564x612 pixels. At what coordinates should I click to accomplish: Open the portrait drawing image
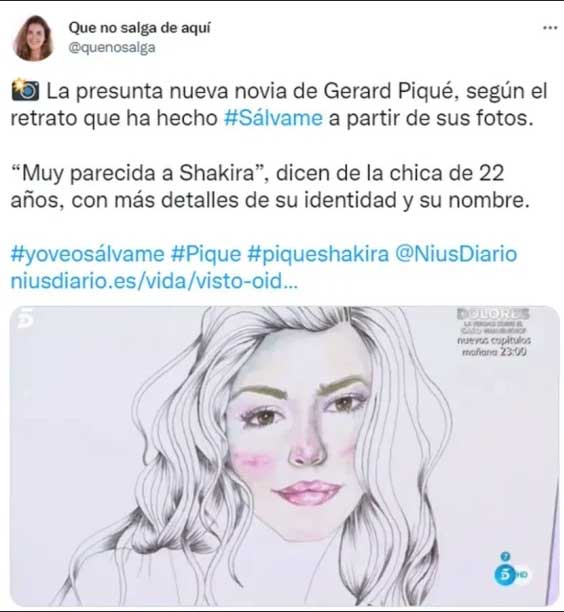[x=285, y=456]
